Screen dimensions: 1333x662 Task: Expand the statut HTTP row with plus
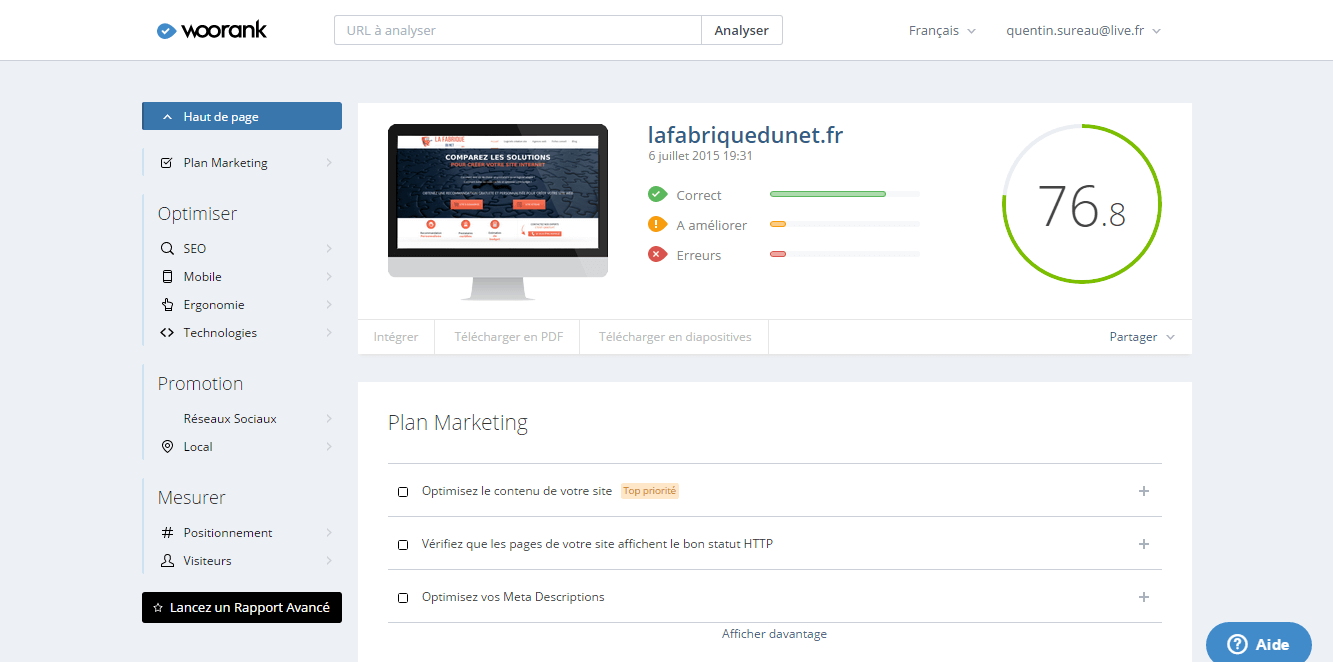[x=1144, y=544]
